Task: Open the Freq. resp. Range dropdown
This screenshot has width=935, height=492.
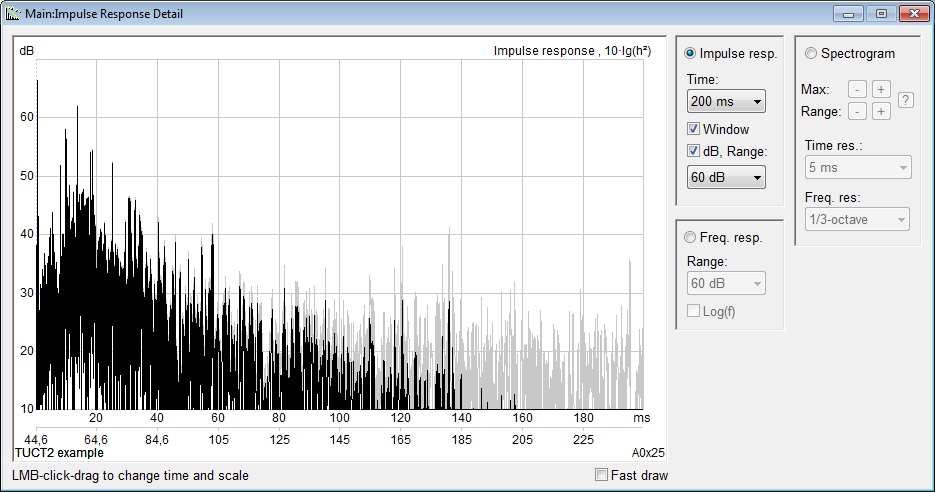Action: tap(726, 283)
